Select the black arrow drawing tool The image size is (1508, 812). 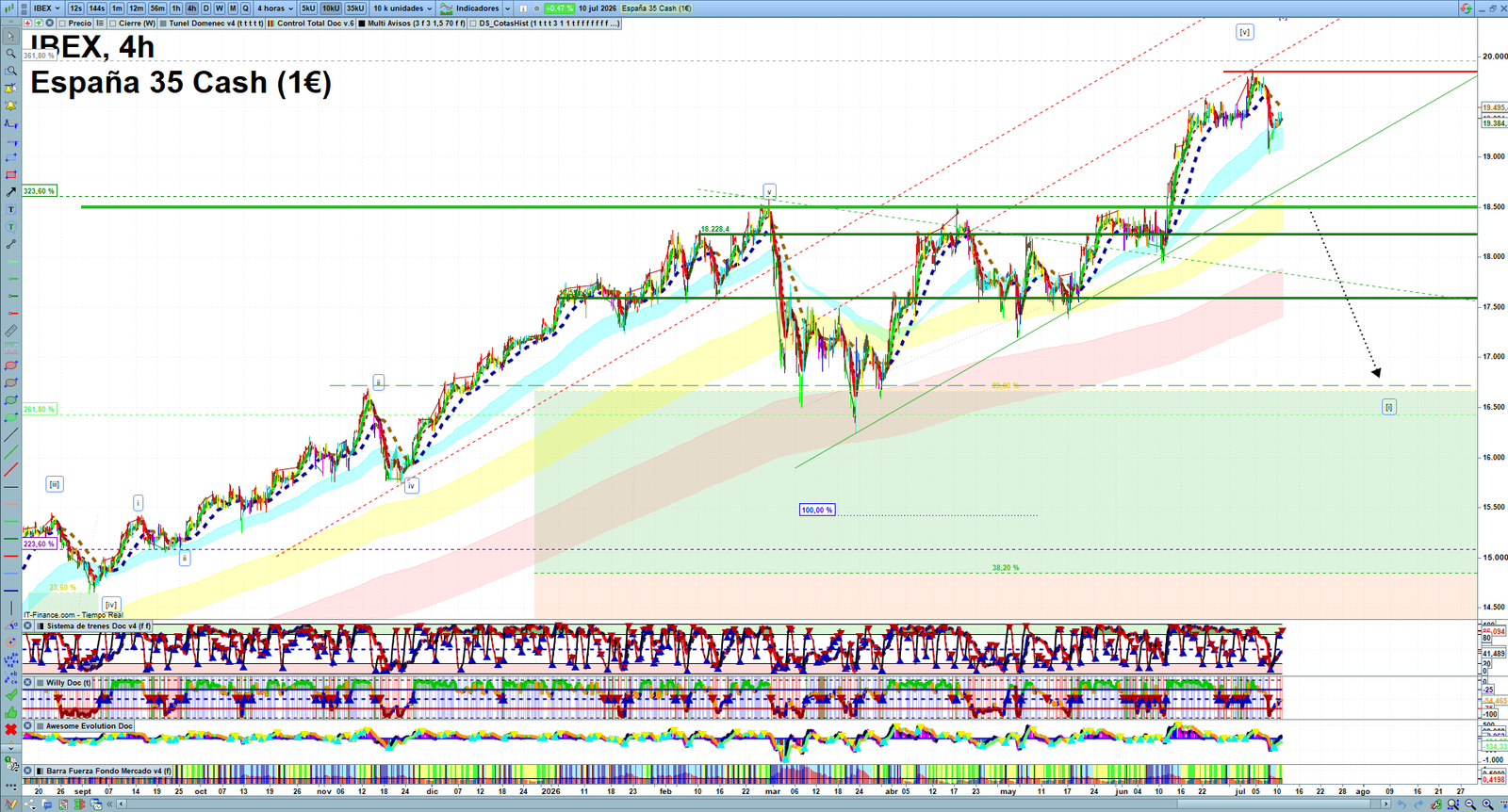click(x=11, y=192)
